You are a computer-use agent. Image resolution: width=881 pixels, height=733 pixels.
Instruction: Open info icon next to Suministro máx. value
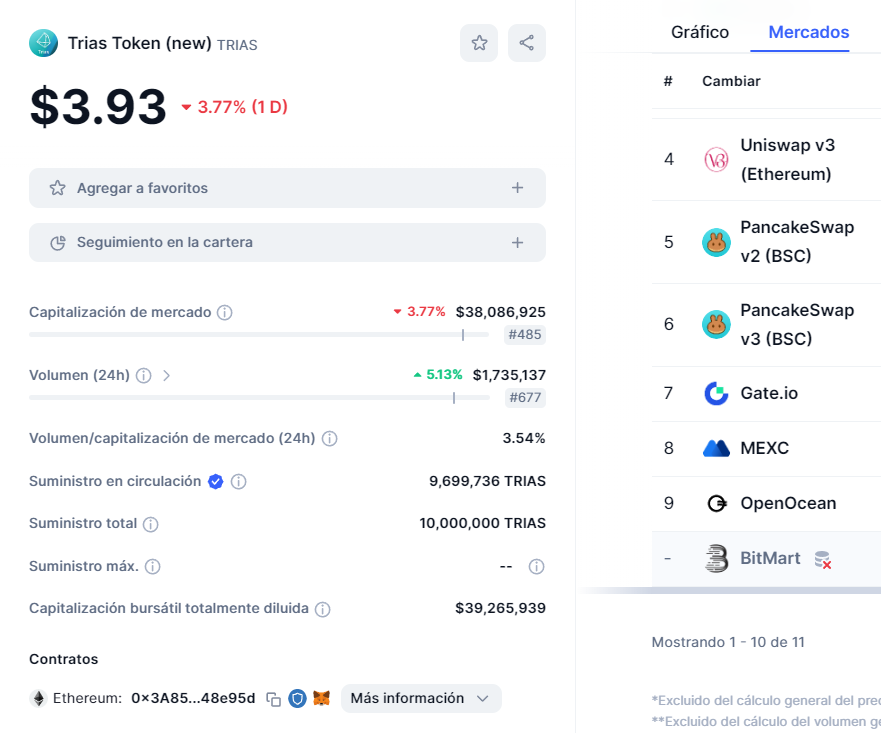[x=537, y=566]
